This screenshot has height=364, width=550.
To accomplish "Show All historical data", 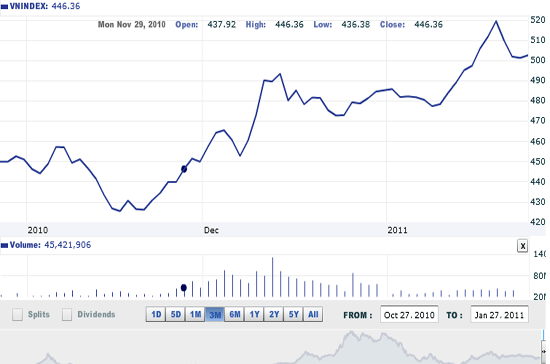I will (313, 314).
